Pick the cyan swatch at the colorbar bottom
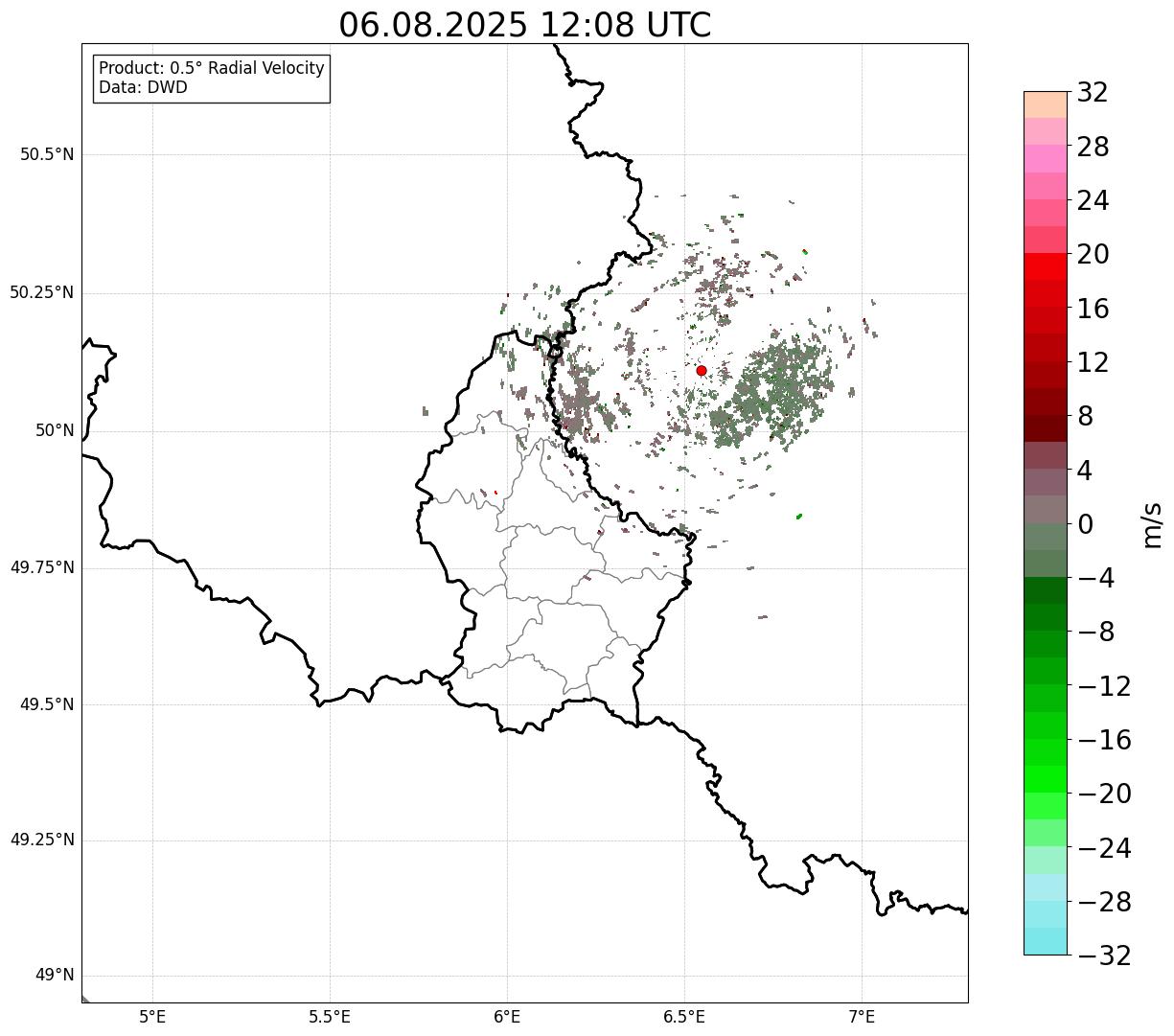 1046,941
